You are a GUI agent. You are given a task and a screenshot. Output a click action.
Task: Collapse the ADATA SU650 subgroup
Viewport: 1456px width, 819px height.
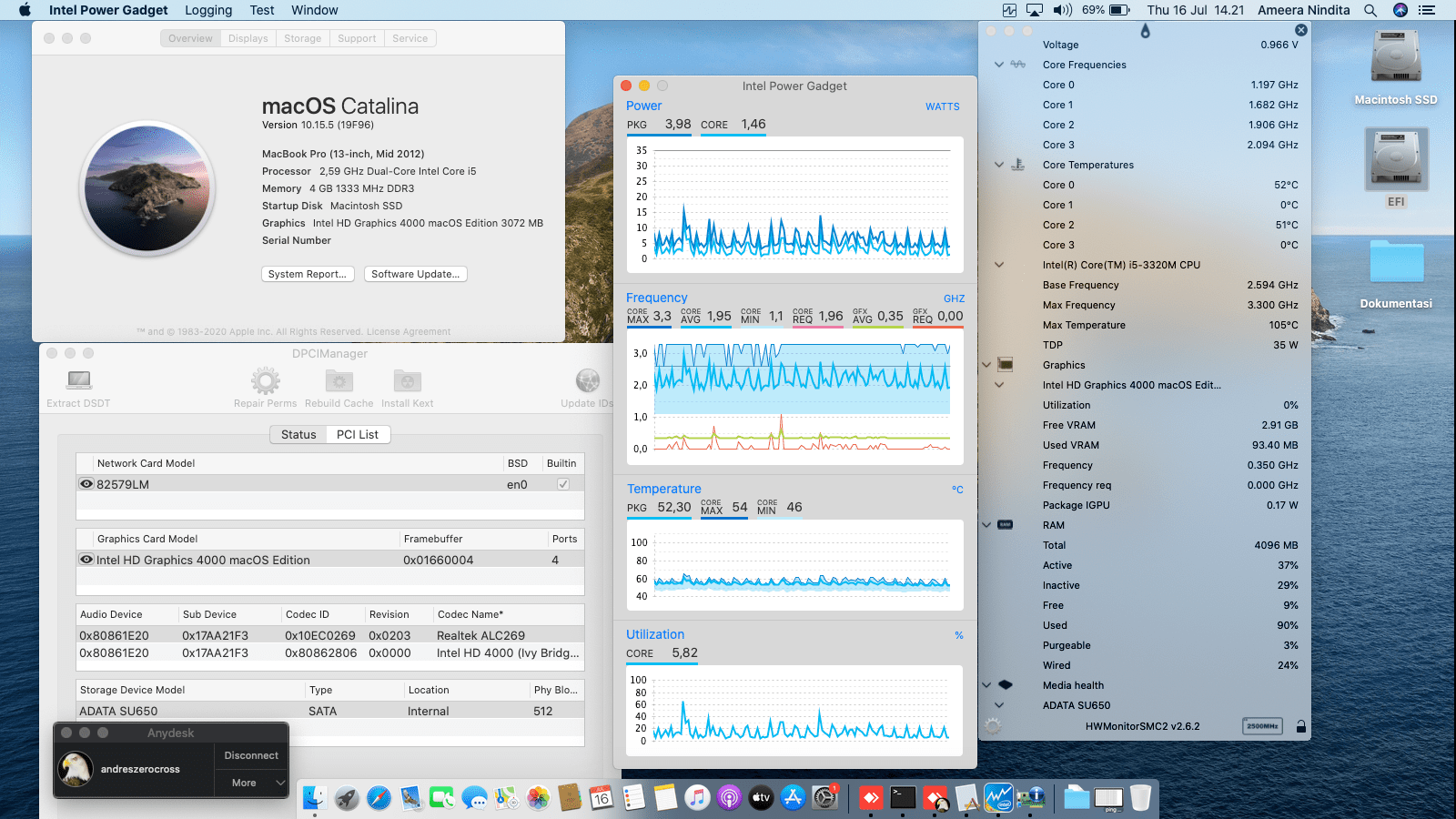tap(999, 705)
